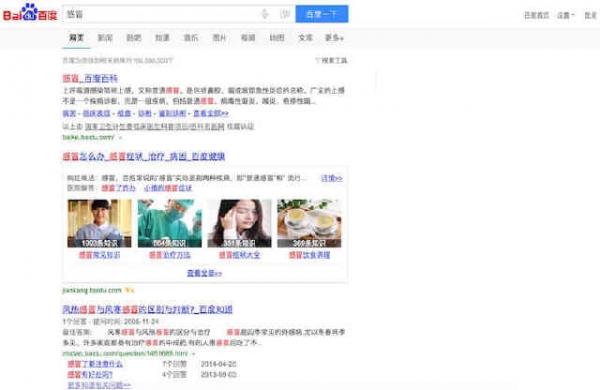
Task: Click the filter icon beside 搜索工具
Action: (317, 60)
